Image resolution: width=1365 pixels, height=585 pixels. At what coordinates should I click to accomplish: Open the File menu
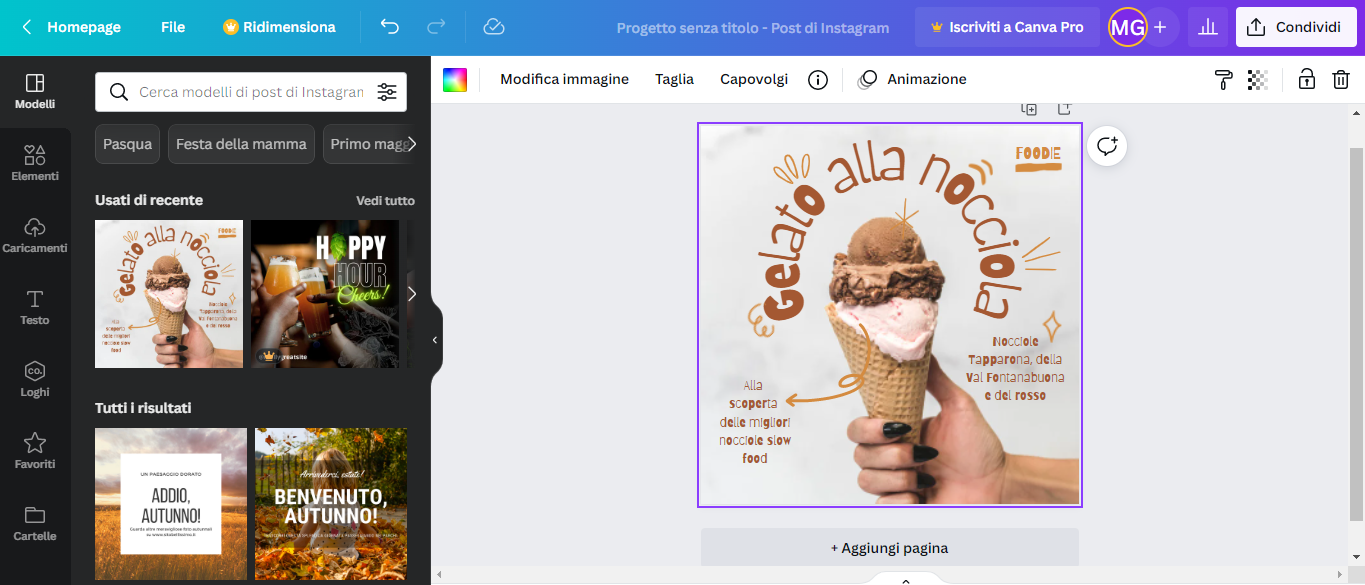pyautogui.click(x=172, y=27)
